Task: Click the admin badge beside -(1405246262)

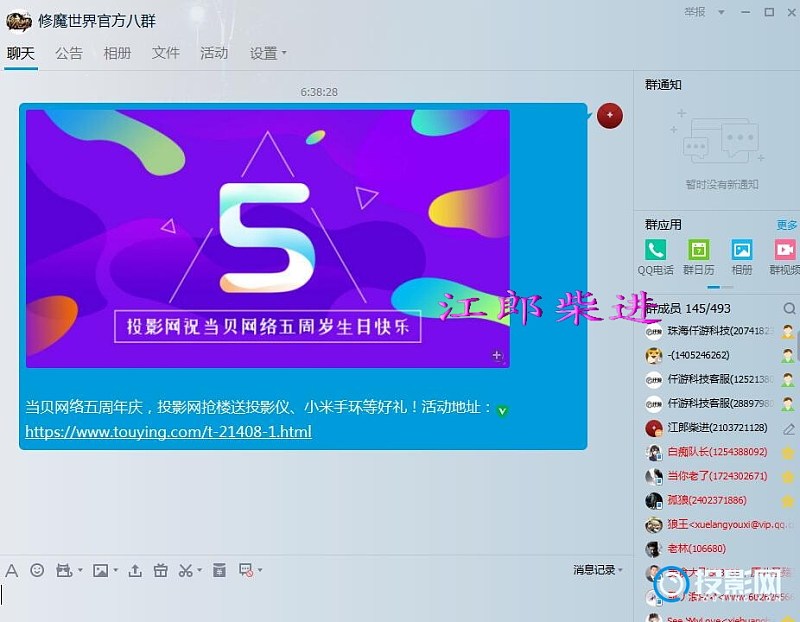Action: (x=788, y=356)
